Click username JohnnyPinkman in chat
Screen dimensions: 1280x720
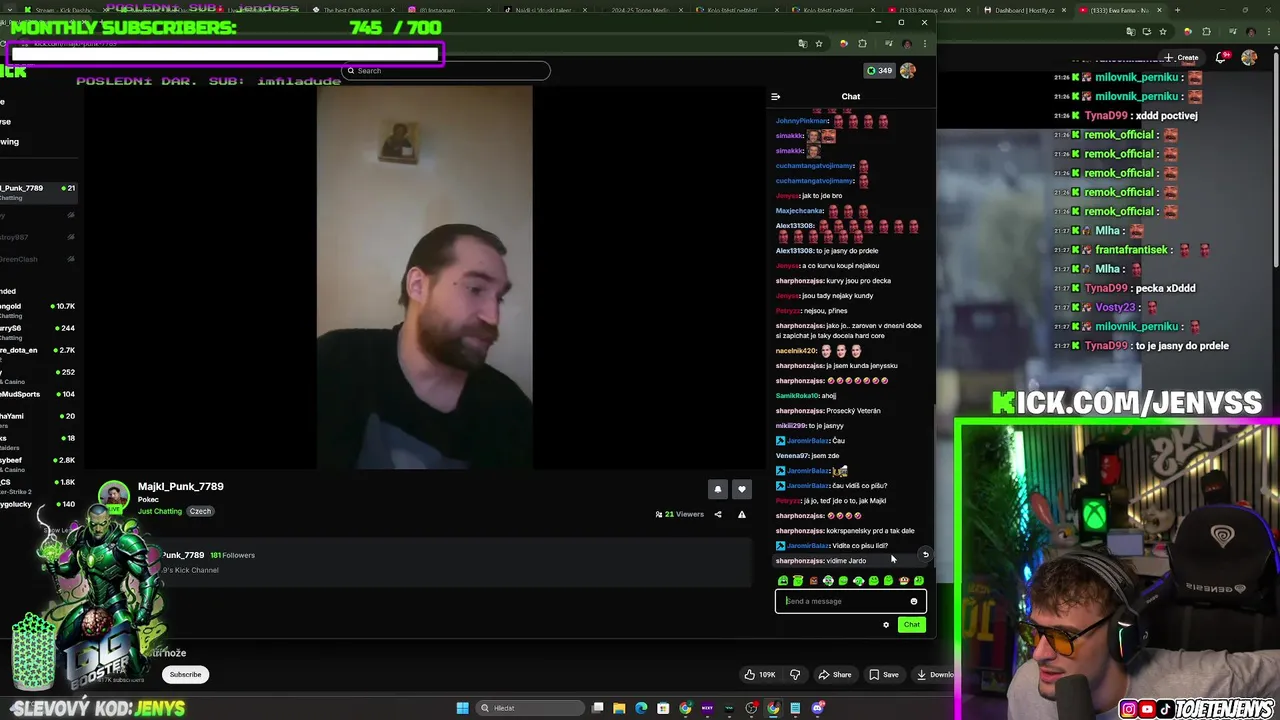point(802,121)
